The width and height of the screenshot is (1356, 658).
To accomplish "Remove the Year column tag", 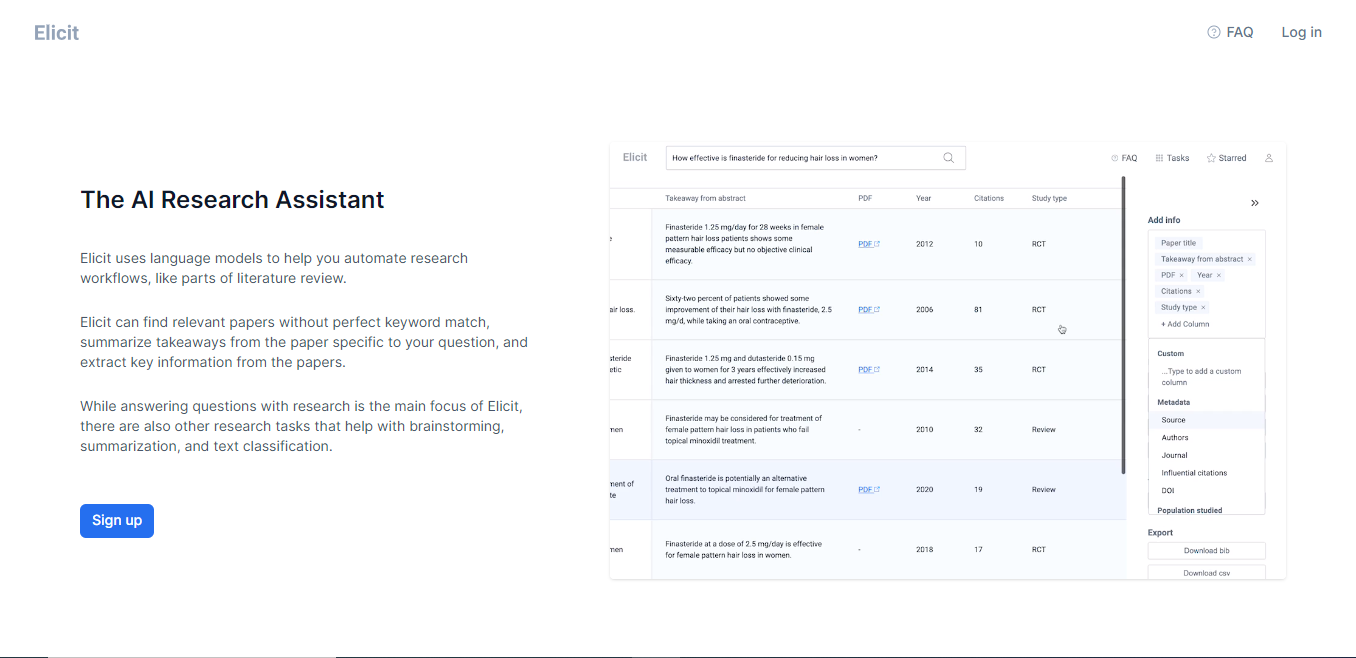I will [x=1219, y=275].
